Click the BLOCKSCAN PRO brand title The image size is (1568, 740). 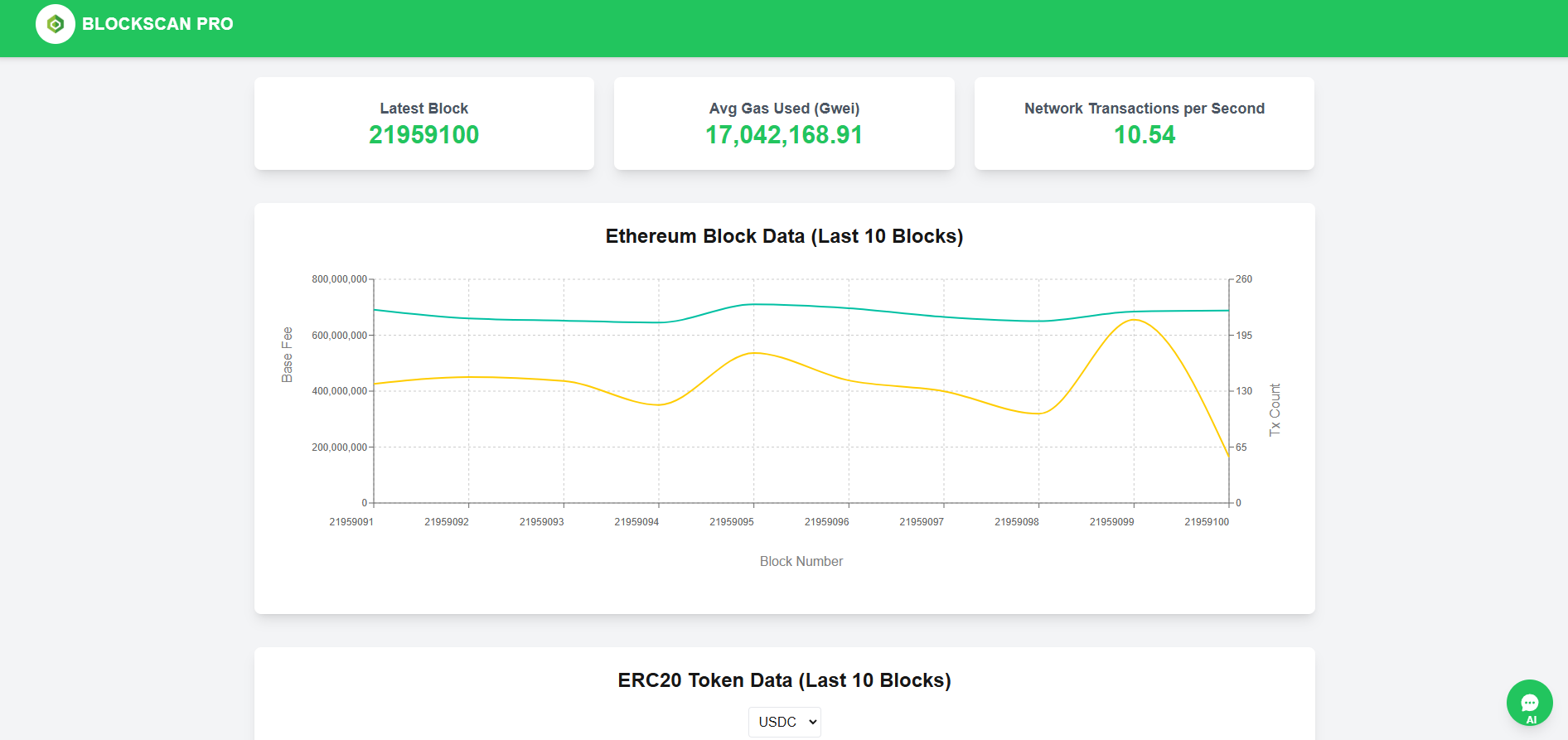[x=157, y=24]
